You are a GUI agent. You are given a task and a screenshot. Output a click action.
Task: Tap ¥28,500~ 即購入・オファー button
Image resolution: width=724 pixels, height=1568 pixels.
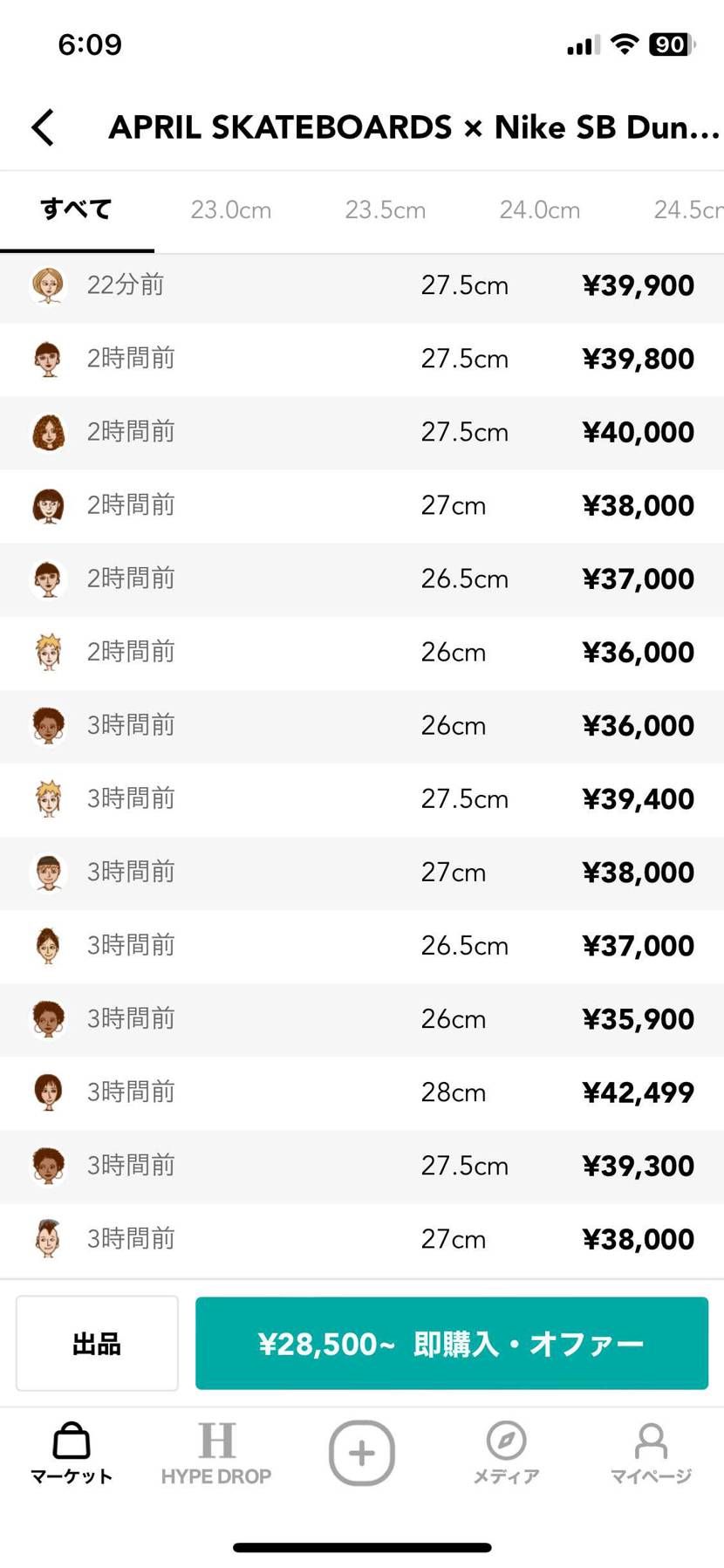(452, 1343)
